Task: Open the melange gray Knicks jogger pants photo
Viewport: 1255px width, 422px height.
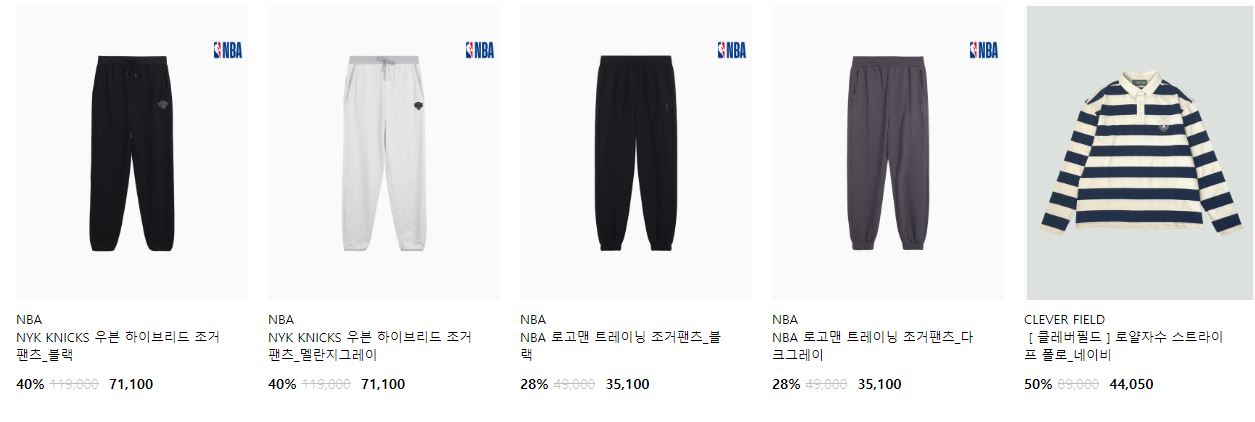Action: pos(384,153)
